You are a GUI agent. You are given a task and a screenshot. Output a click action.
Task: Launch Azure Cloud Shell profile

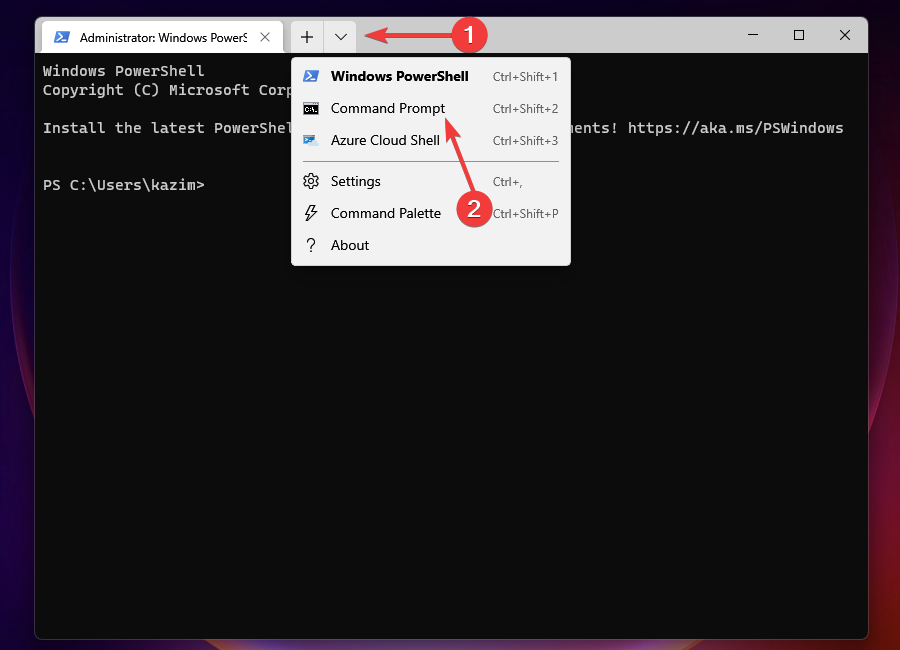[x=430, y=141]
